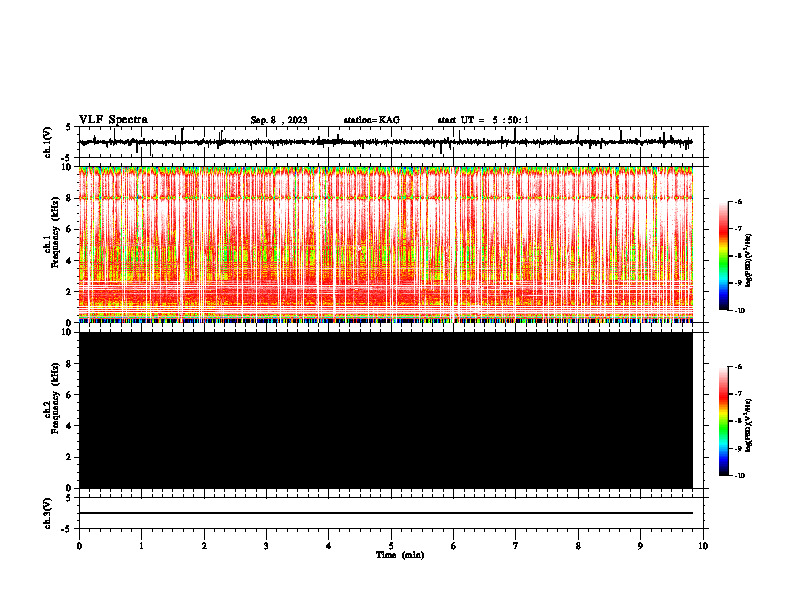Click time axis tick label "3"
Viewport: 792px width, 612px height.
[266, 546]
